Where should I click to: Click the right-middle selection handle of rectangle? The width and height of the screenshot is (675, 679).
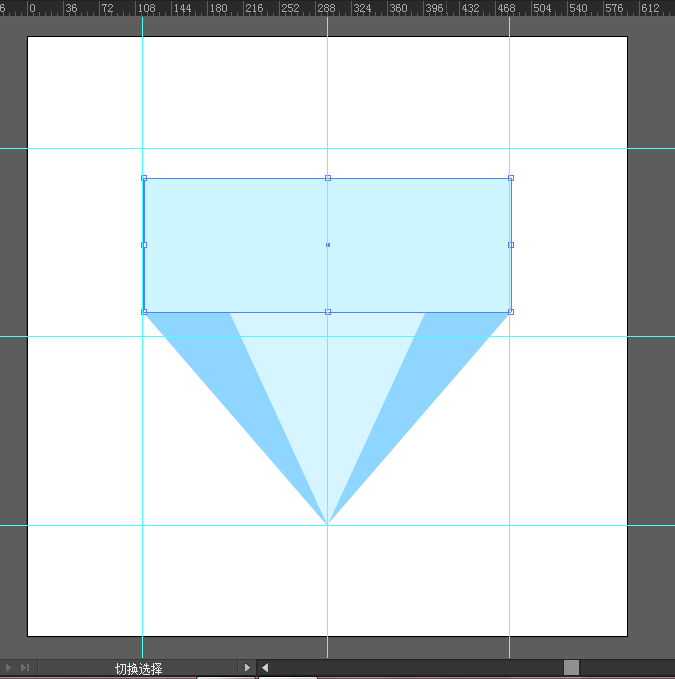click(511, 245)
